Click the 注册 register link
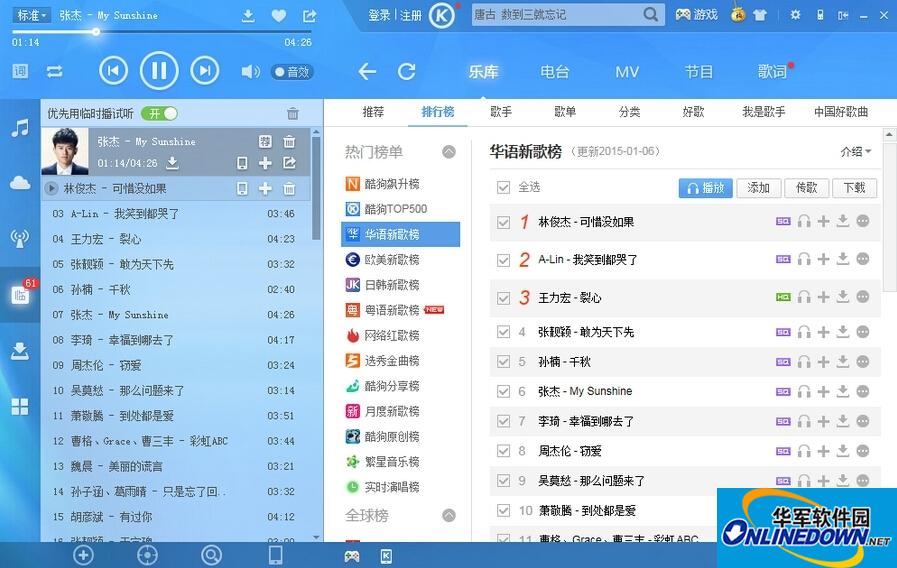This screenshot has height=568, width=897. [x=410, y=15]
